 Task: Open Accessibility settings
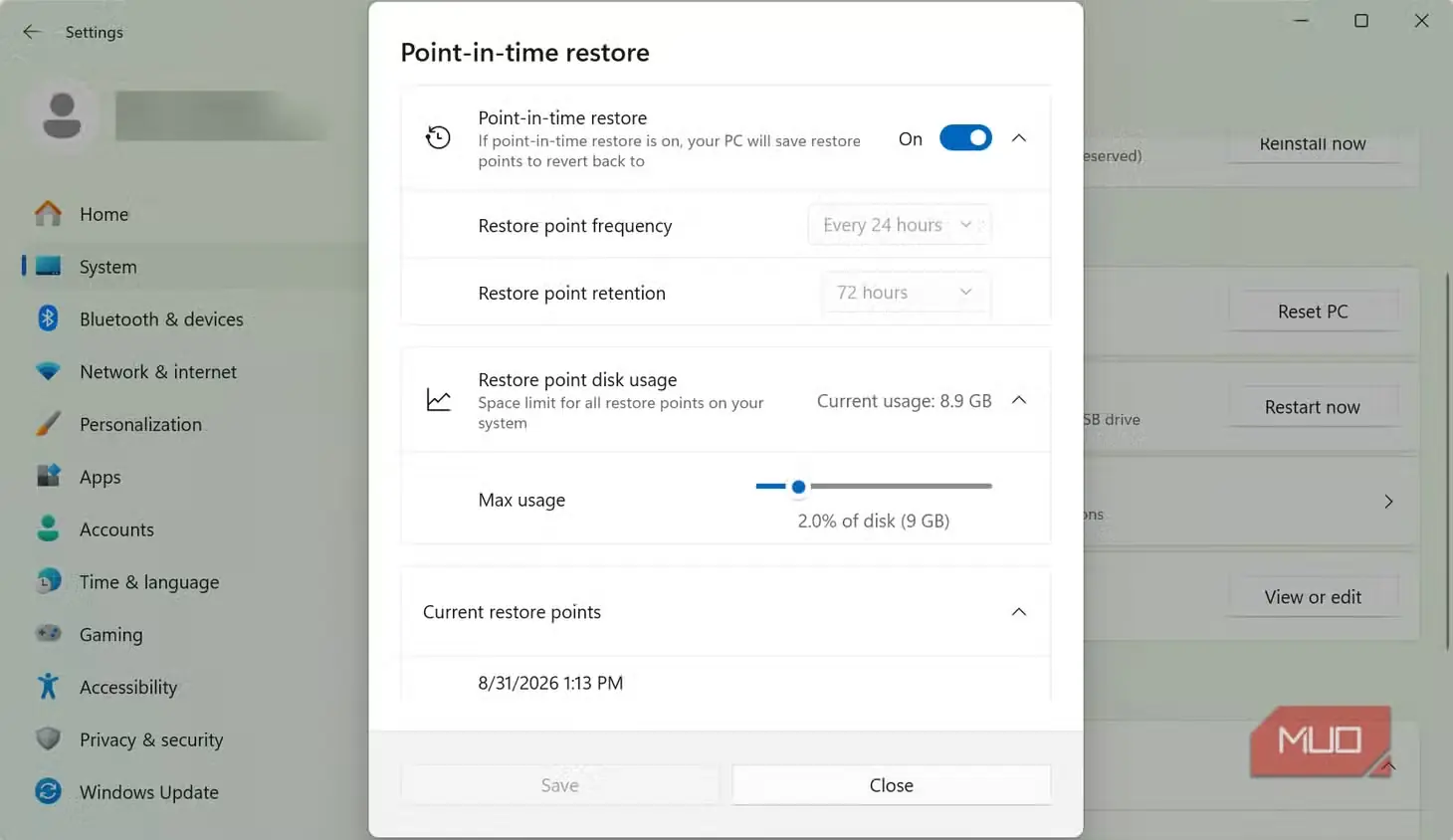pyautogui.click(x=194, y=687)
